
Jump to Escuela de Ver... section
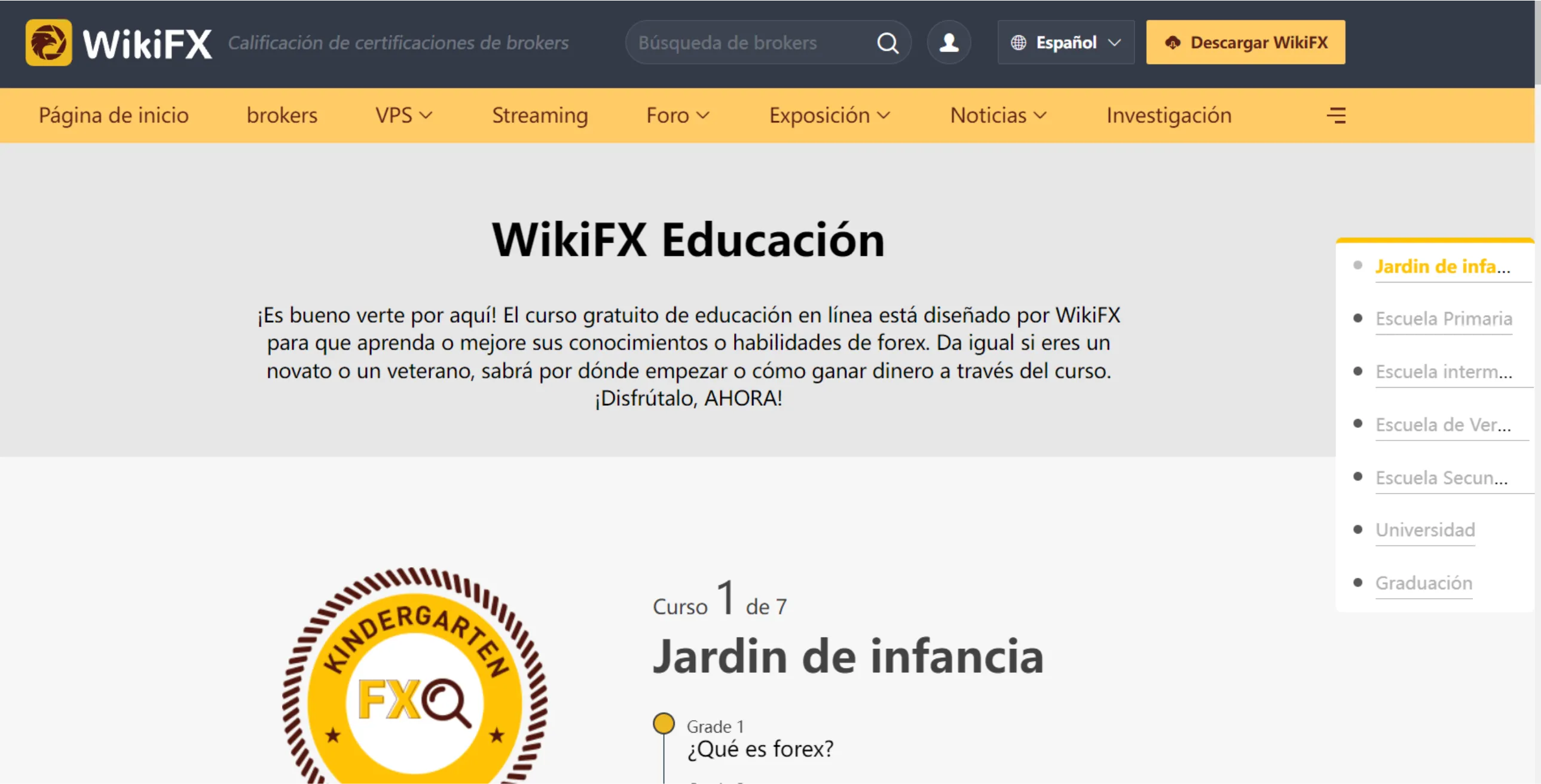click(x=1442, y=425)
